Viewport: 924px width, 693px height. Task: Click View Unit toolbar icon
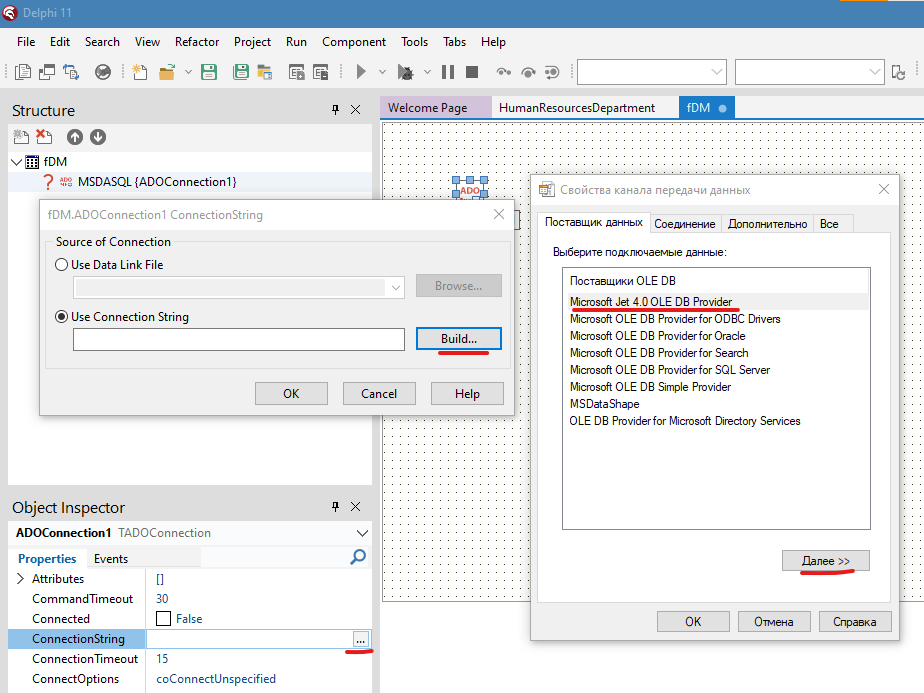[23, 72]
